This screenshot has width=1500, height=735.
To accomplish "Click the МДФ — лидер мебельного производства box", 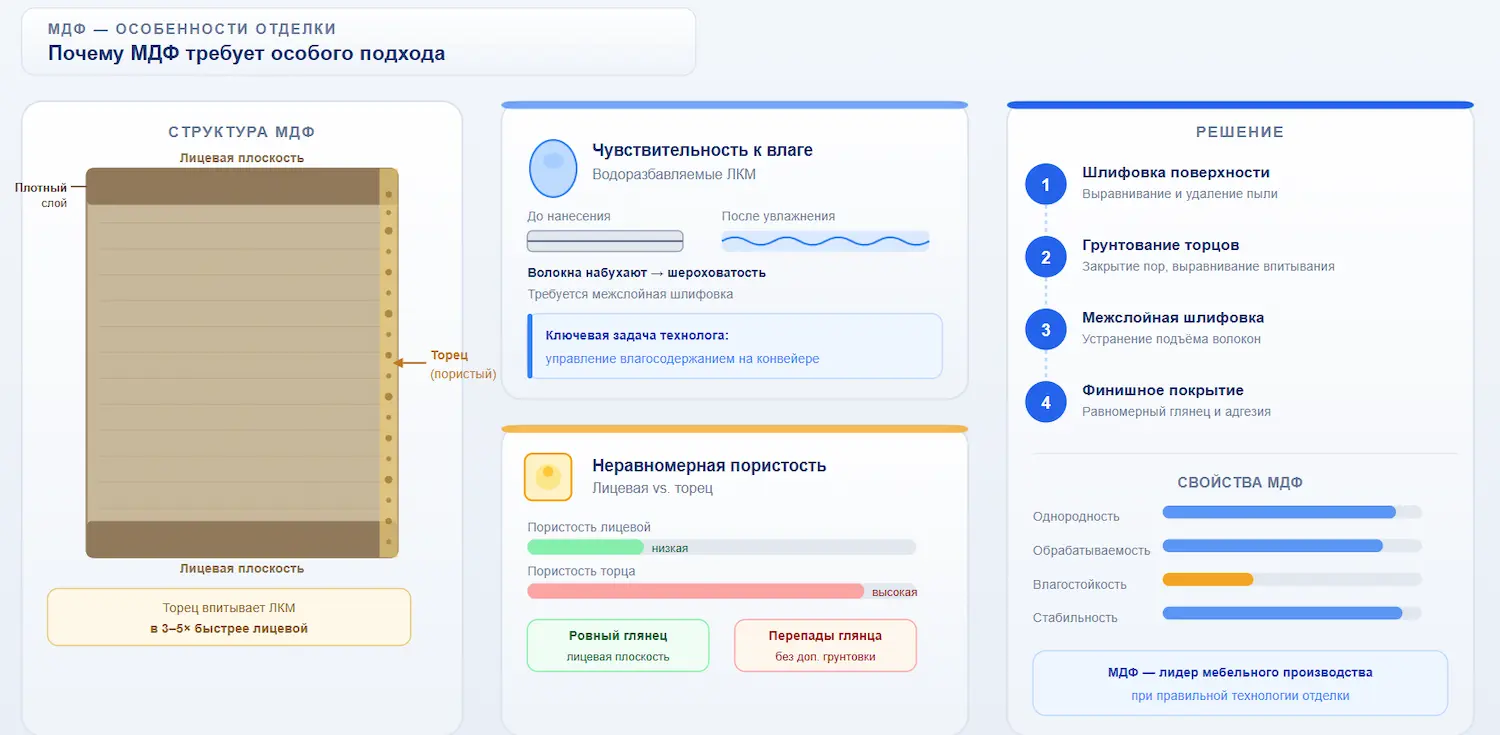I will [1240, 683].
